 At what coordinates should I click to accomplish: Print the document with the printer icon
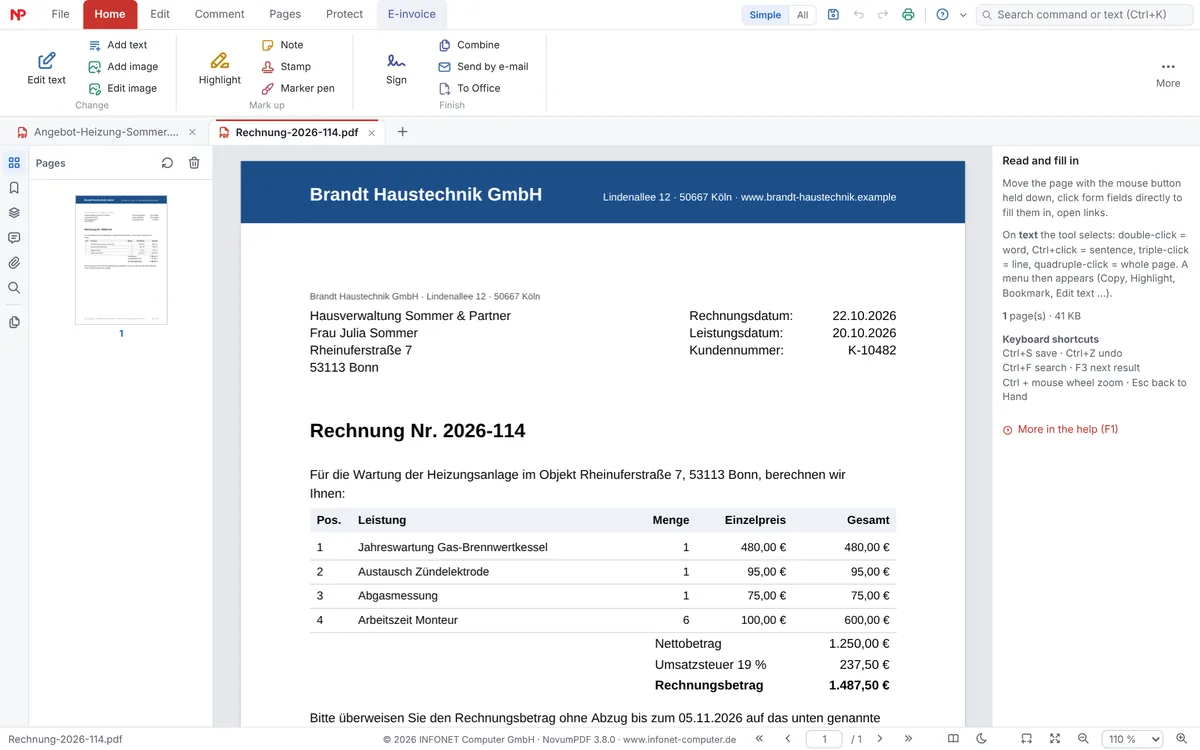(x=908, y=15)
